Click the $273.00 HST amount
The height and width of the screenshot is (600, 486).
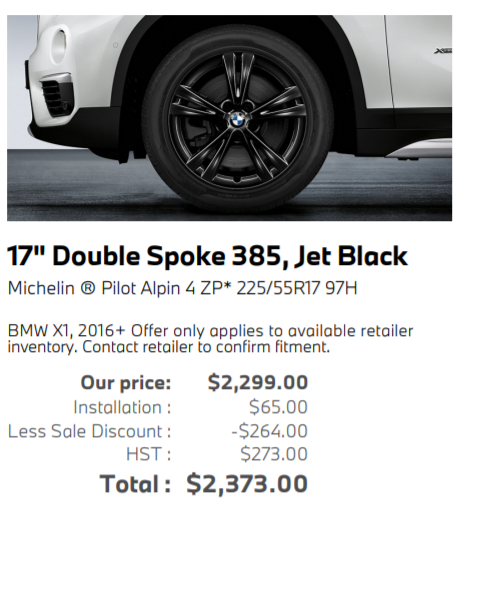(274, 454)
